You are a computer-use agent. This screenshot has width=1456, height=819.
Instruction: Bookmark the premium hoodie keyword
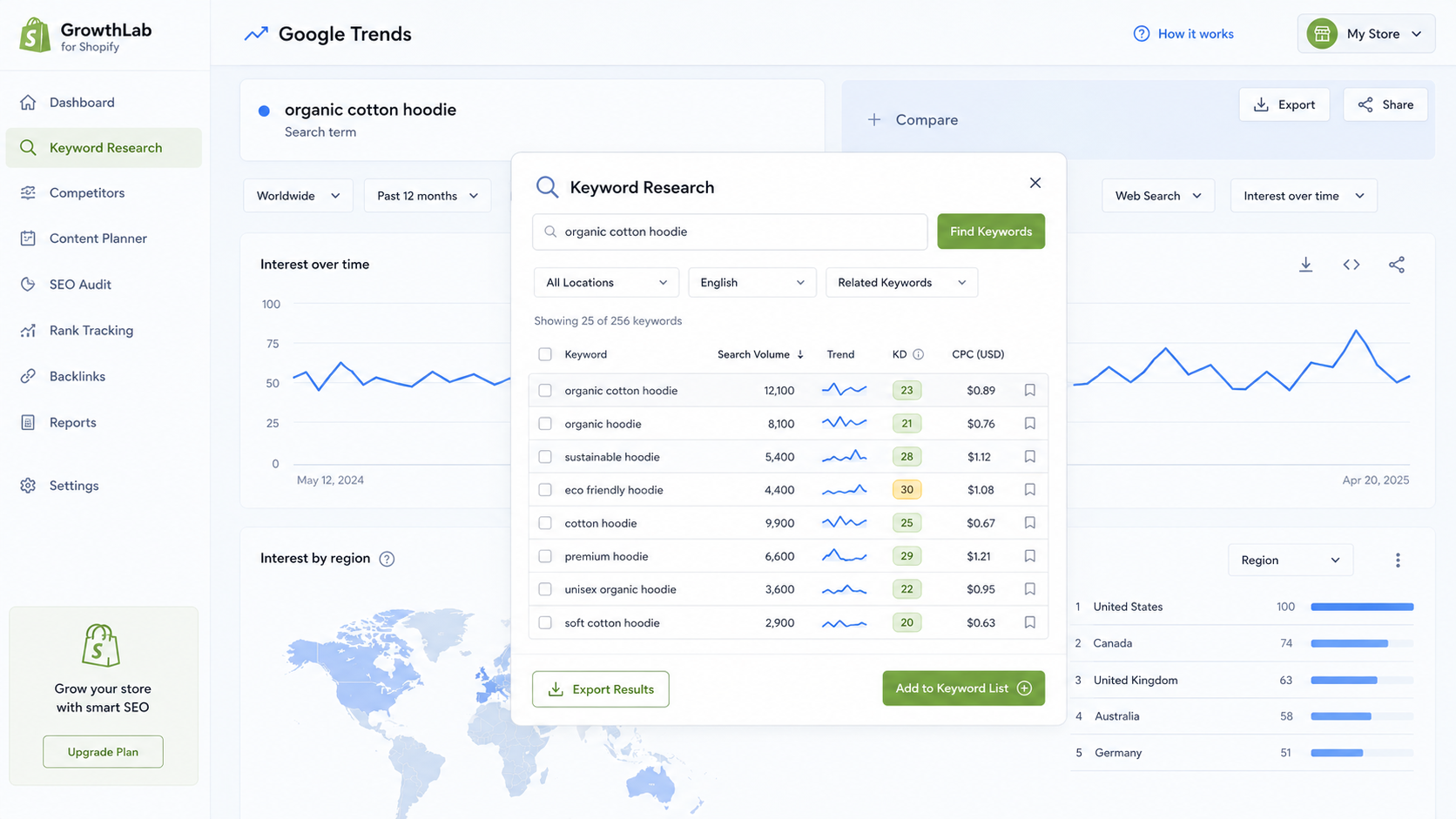(1029, 555)
